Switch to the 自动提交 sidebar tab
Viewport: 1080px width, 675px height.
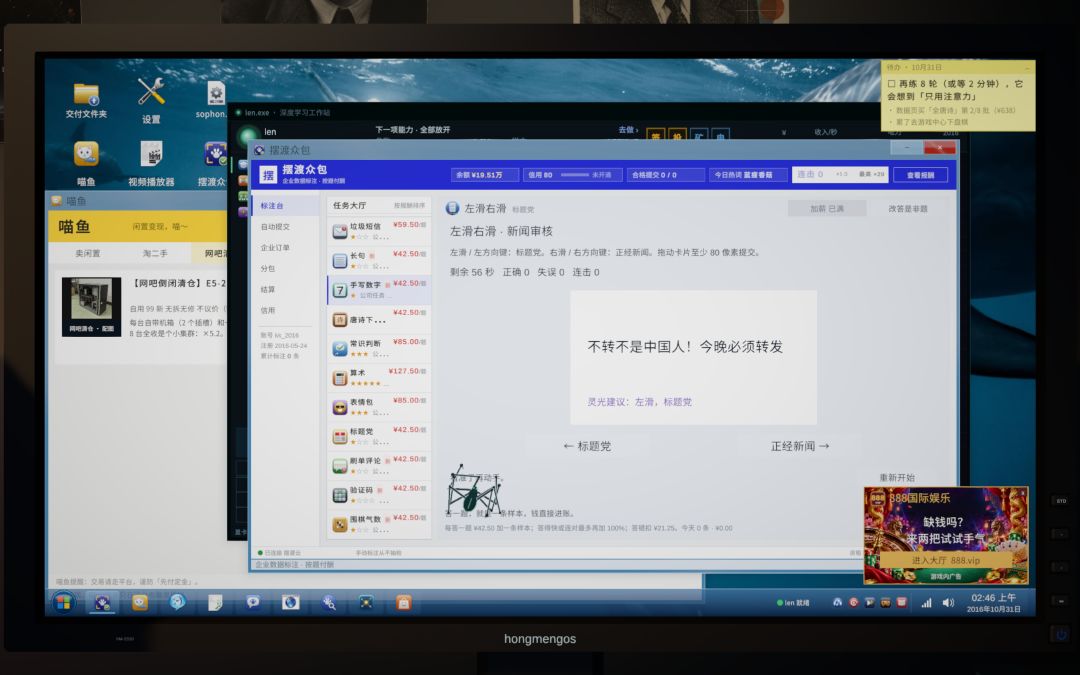pos(275,227)
